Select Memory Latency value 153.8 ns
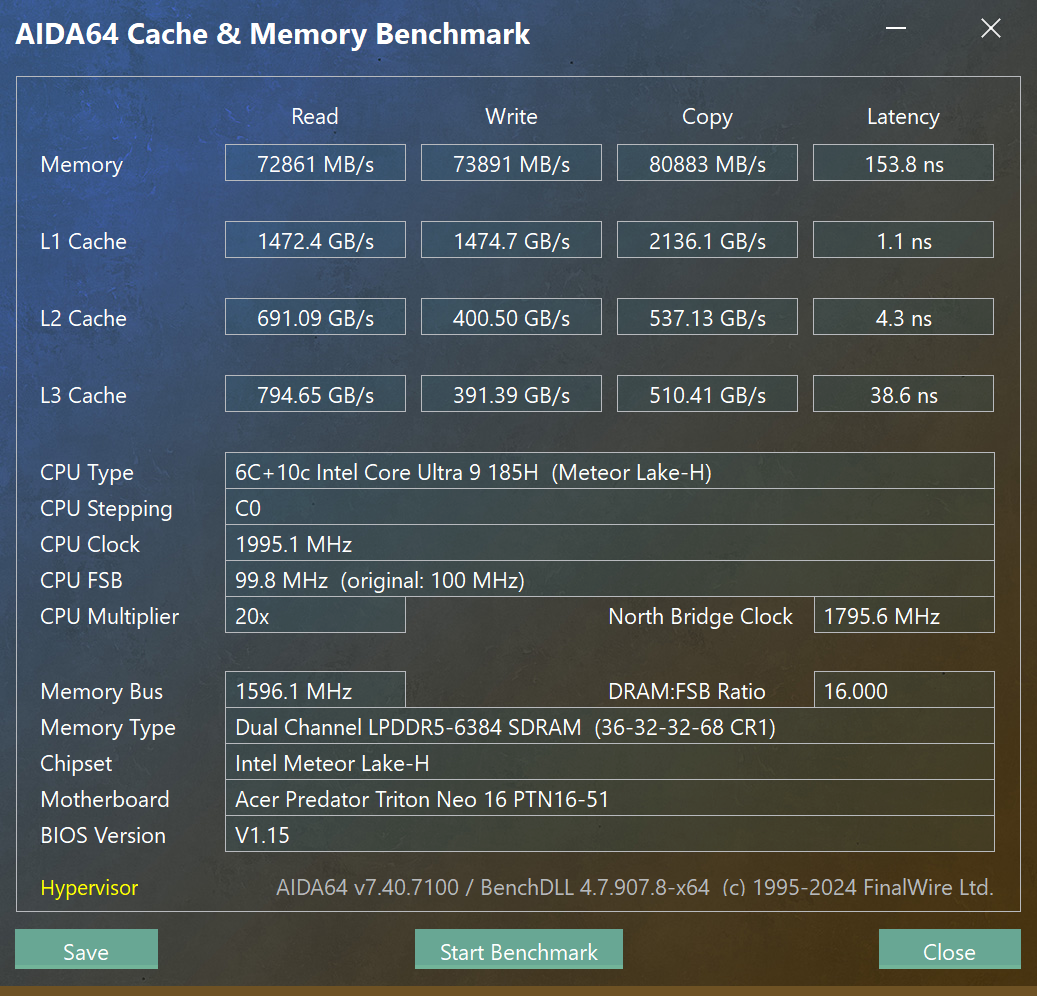Image resolution: width=1037 pixels, height=996 pixels. pos(903,163)
